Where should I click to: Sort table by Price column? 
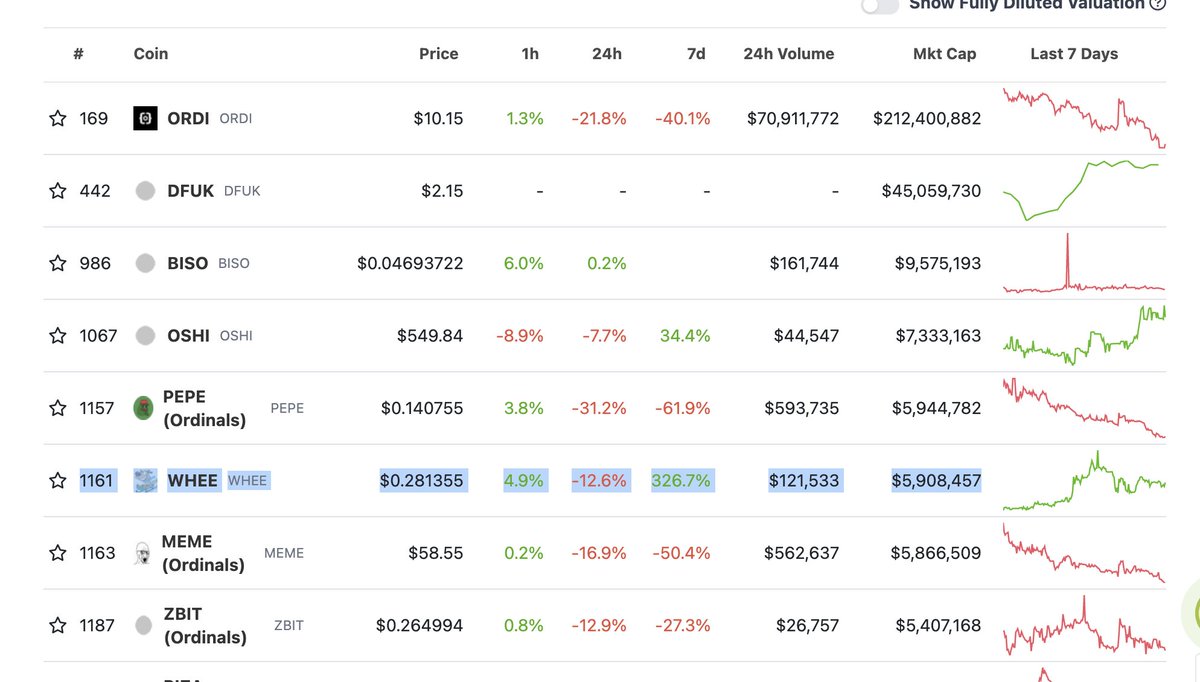[439, 54]
